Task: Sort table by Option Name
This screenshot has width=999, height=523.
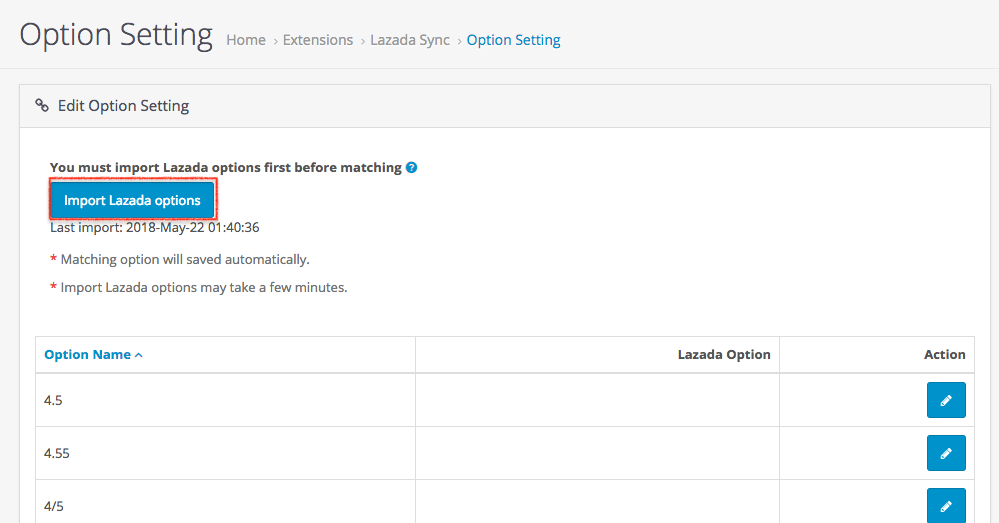Action: (x=88, y=354)
